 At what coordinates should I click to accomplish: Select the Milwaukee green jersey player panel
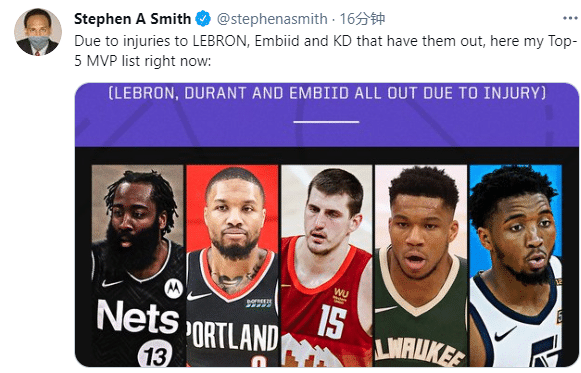pyautogui.click(x=421, y=266)
